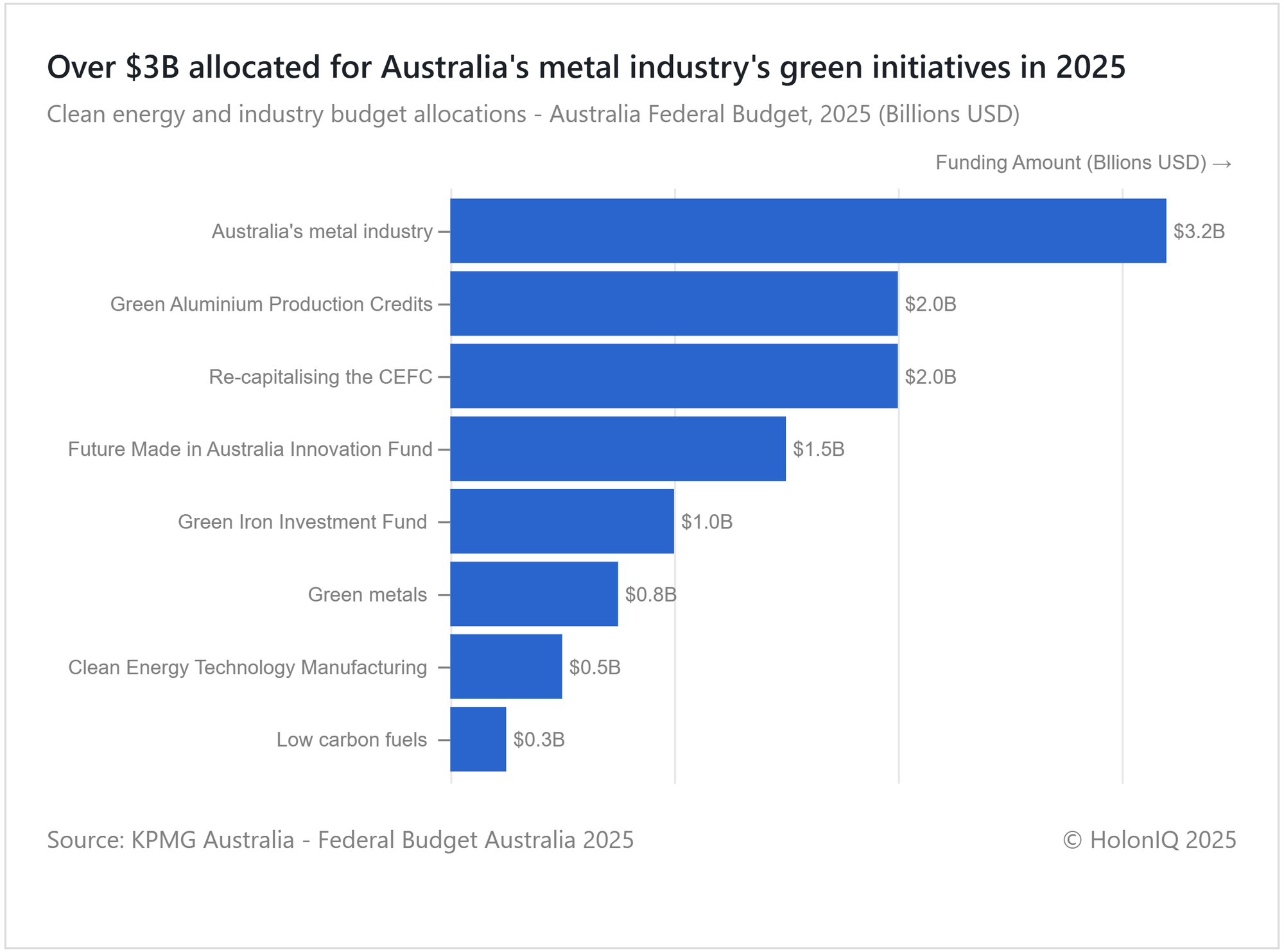The image size is (1284, 952).
Task: Click the Green Aluminium Production Credits bar
Action: (673, 303)
